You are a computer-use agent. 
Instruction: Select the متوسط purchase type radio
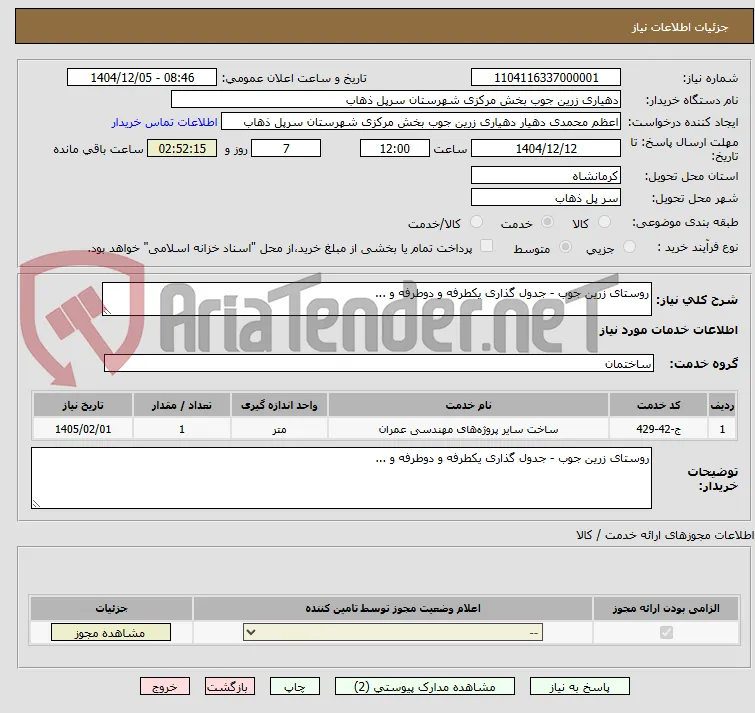click(565, 247)
